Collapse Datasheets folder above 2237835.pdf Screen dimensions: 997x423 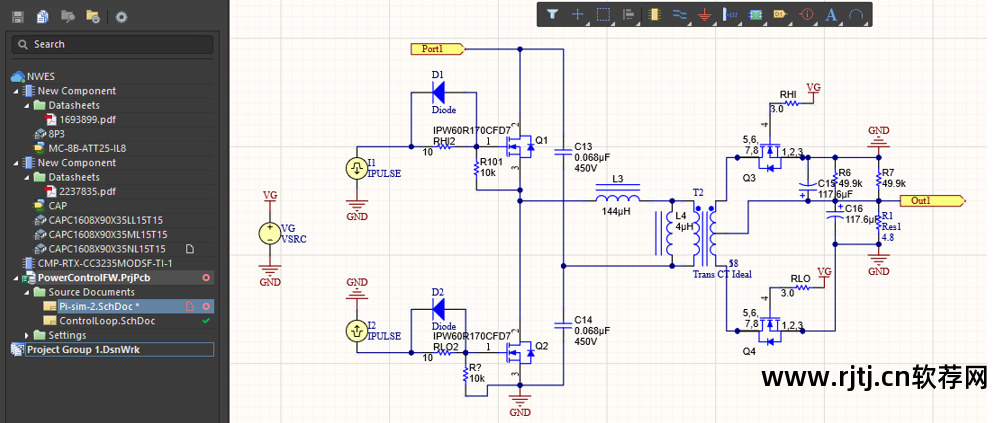point(27,177)
